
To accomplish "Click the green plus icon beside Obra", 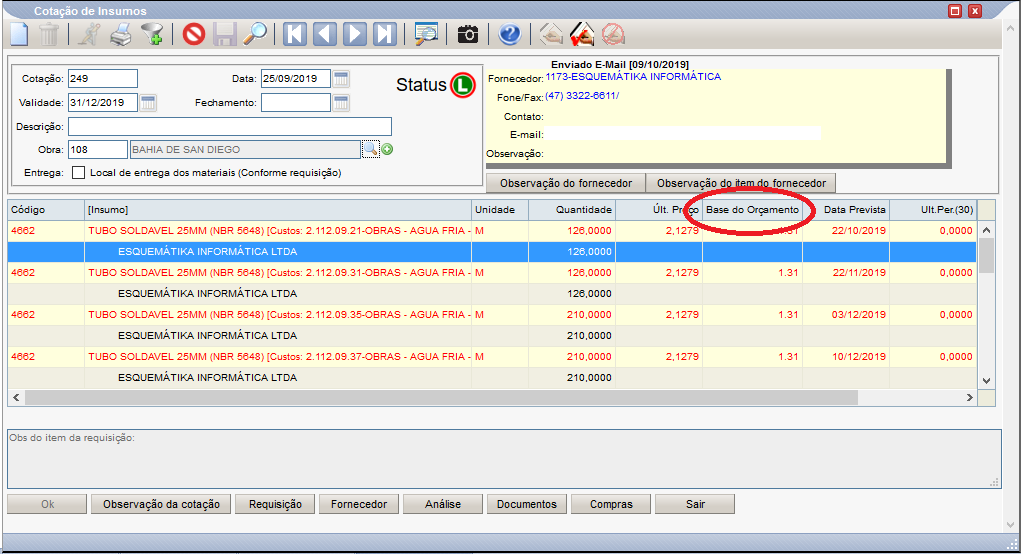I will pyautogui.click(x=387, y=149).
